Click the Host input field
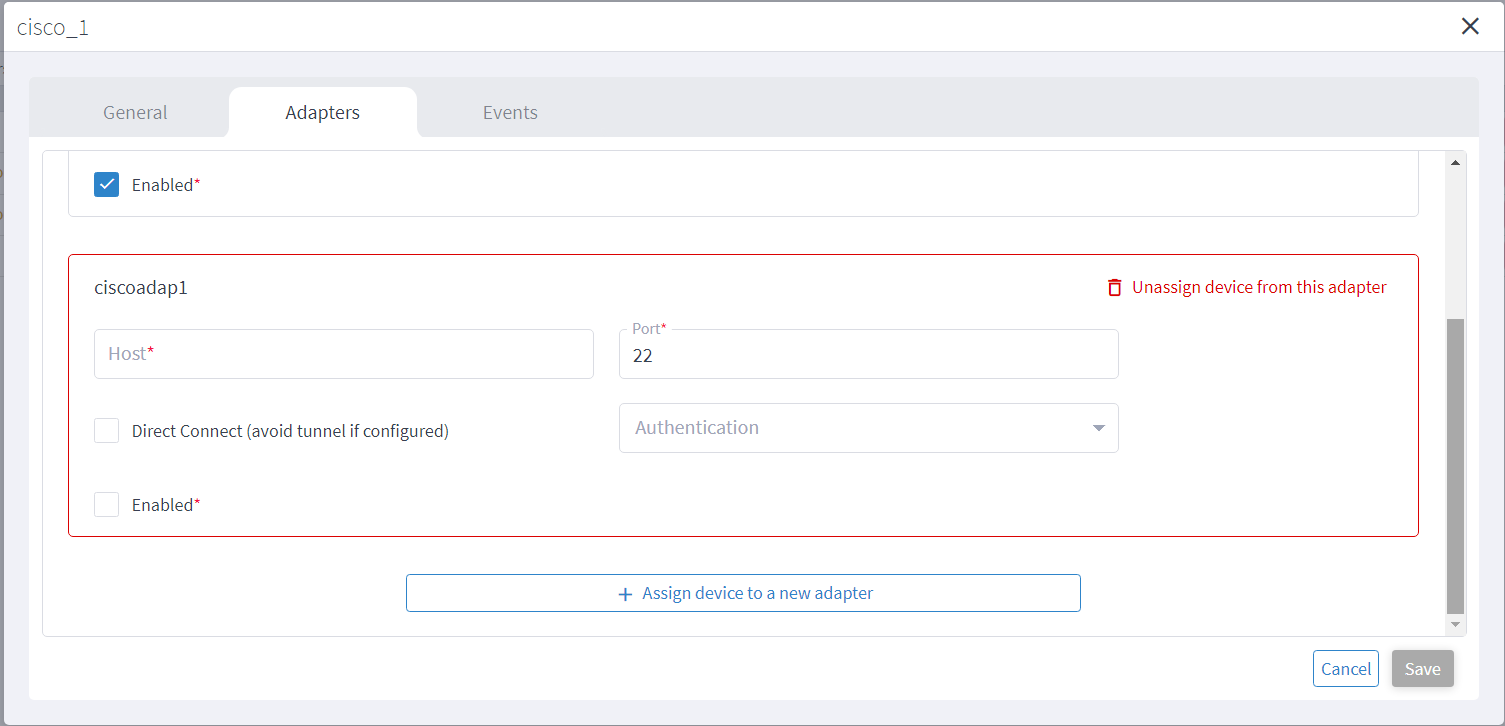Viewport: 1505px width, 726px height. coord(344,354)
